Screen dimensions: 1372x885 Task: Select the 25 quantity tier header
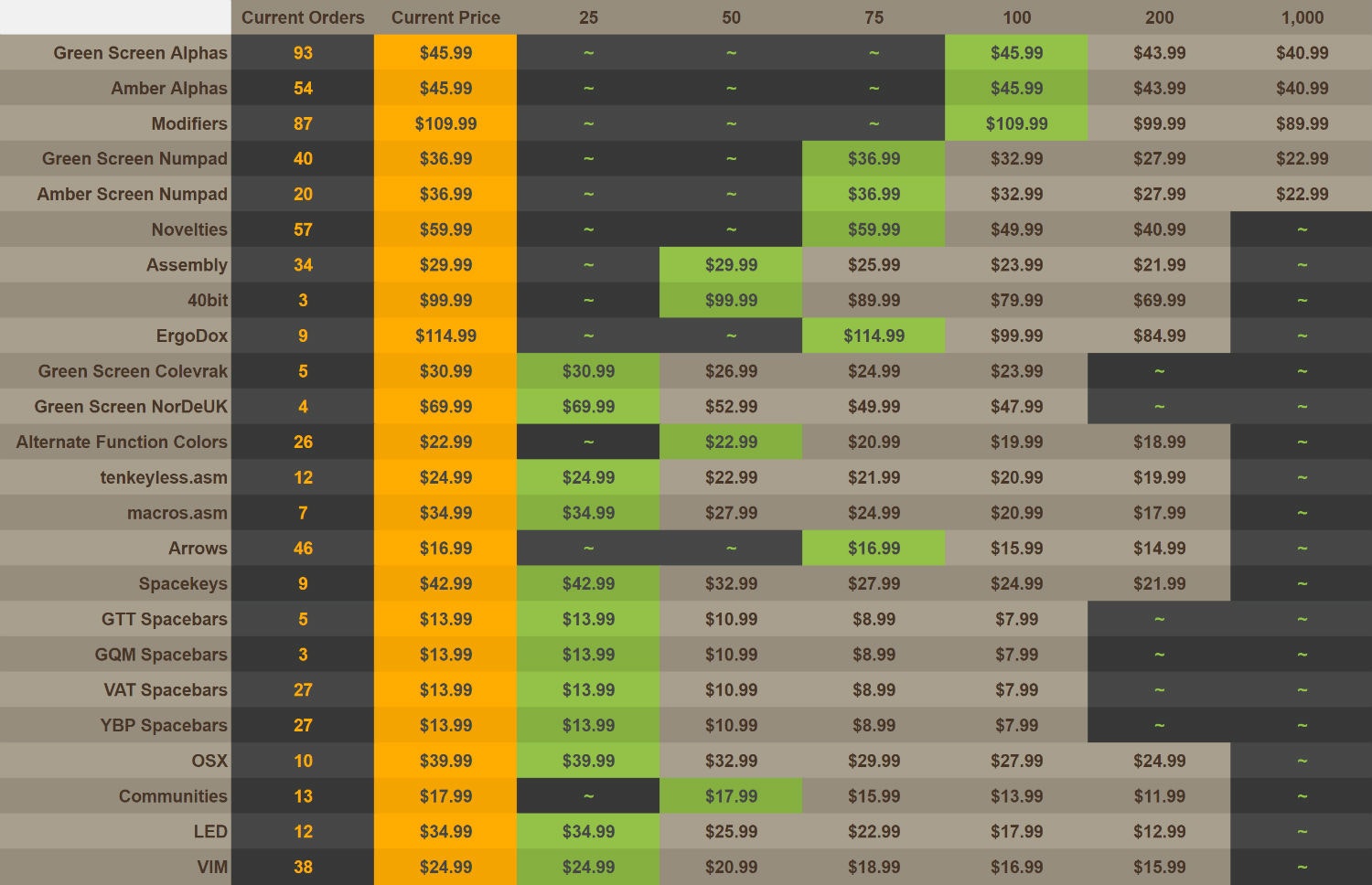588,17
